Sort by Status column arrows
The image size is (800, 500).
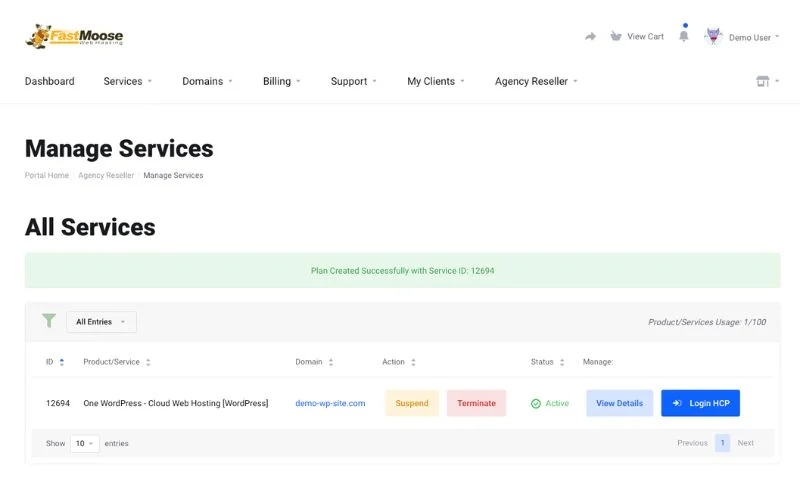pos(562,362)
